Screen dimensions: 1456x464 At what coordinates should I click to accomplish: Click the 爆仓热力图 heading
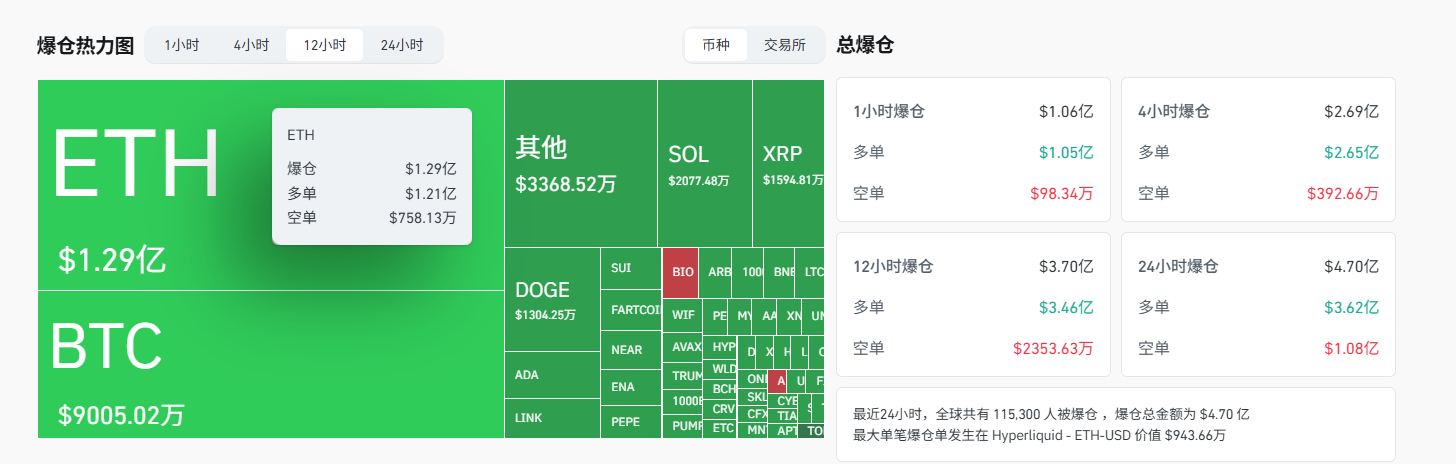[85, 45]
